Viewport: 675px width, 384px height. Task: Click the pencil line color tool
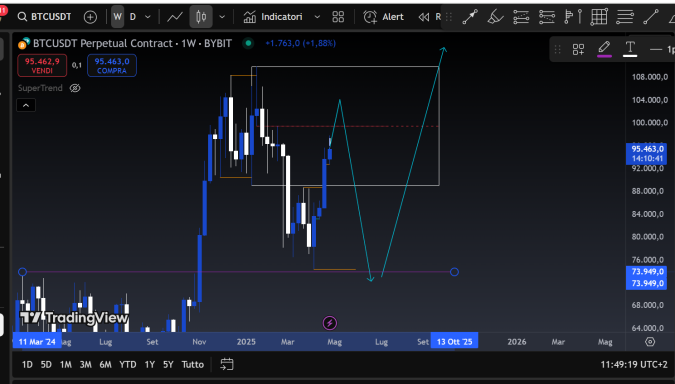604,49
